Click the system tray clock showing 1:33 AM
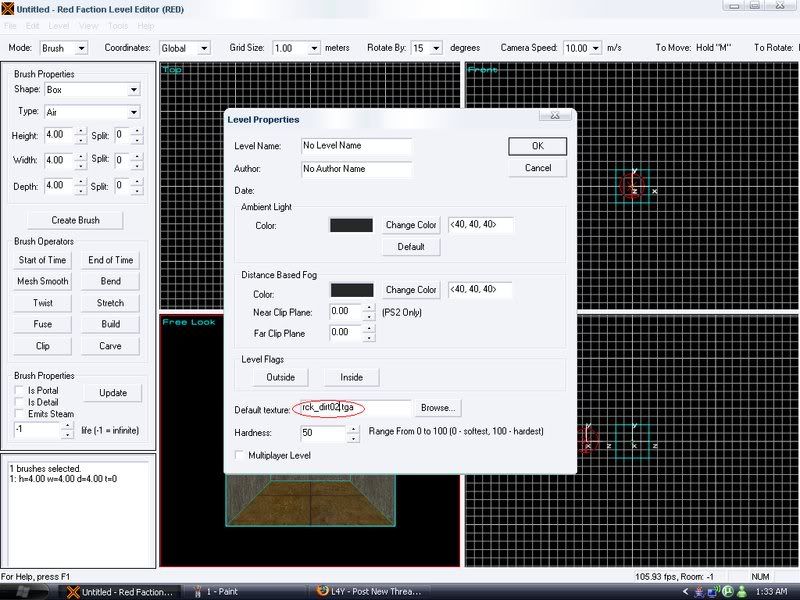This screenshot has height=600, width=800. point(771,592)
